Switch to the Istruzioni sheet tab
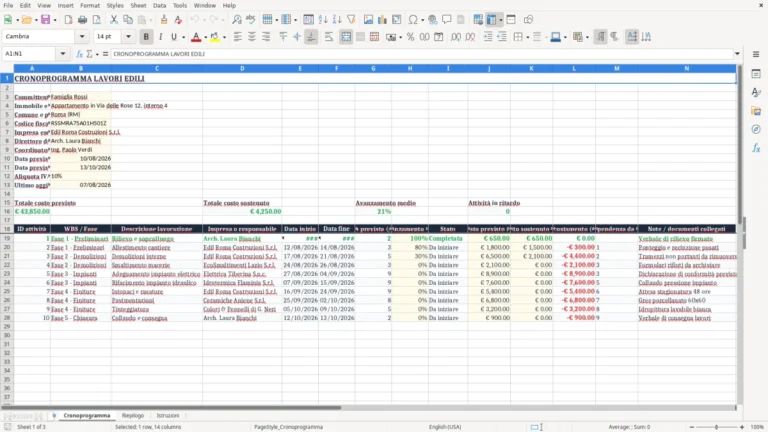The width and height of the screenshot is (768, 432). pos(168,415)
